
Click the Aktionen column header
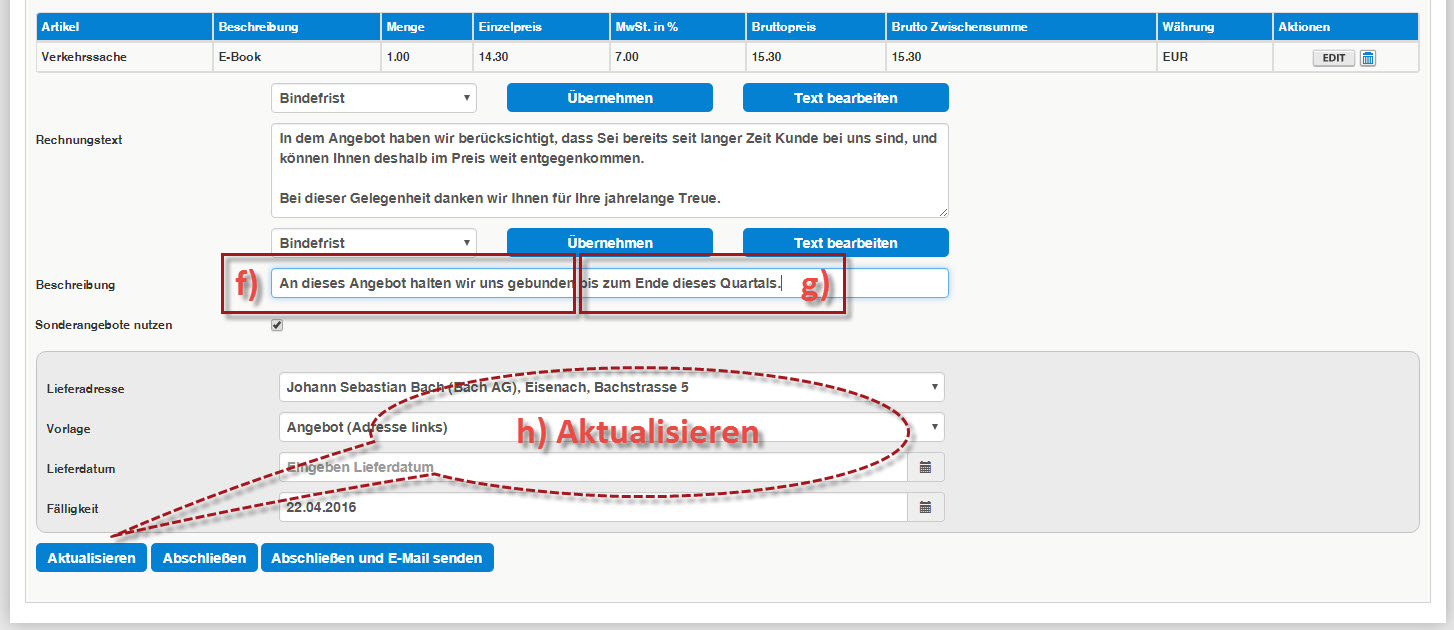(1346, 27)
